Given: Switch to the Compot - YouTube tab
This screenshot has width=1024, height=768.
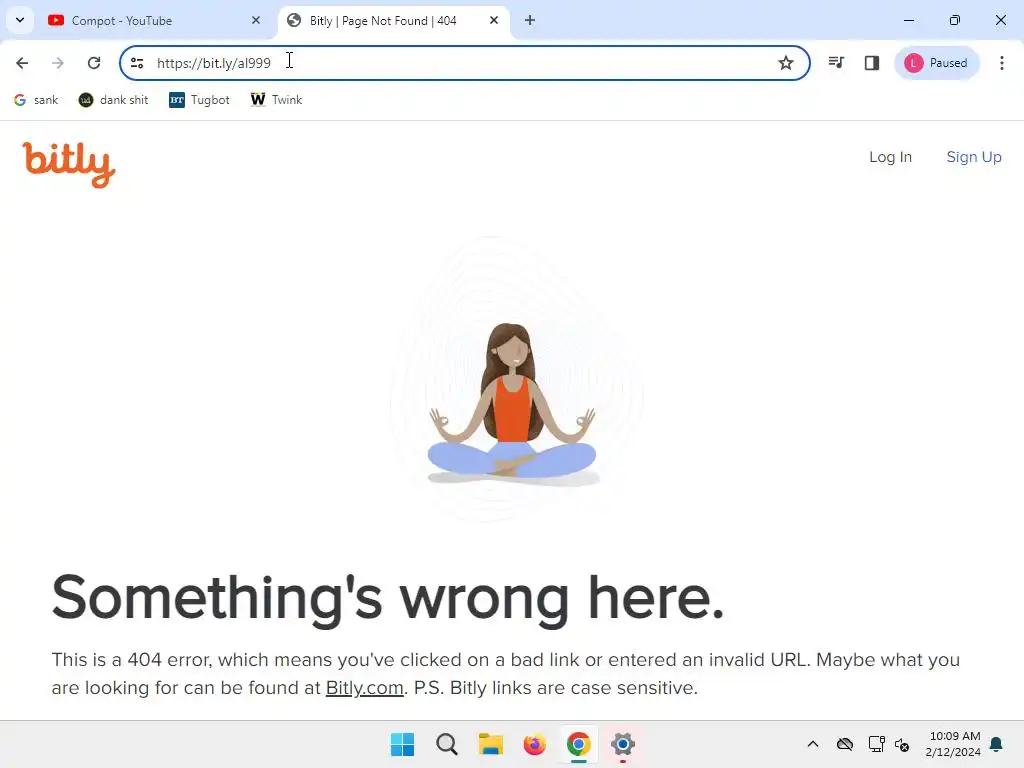Looking at the screenshot, I should (153, 20).
